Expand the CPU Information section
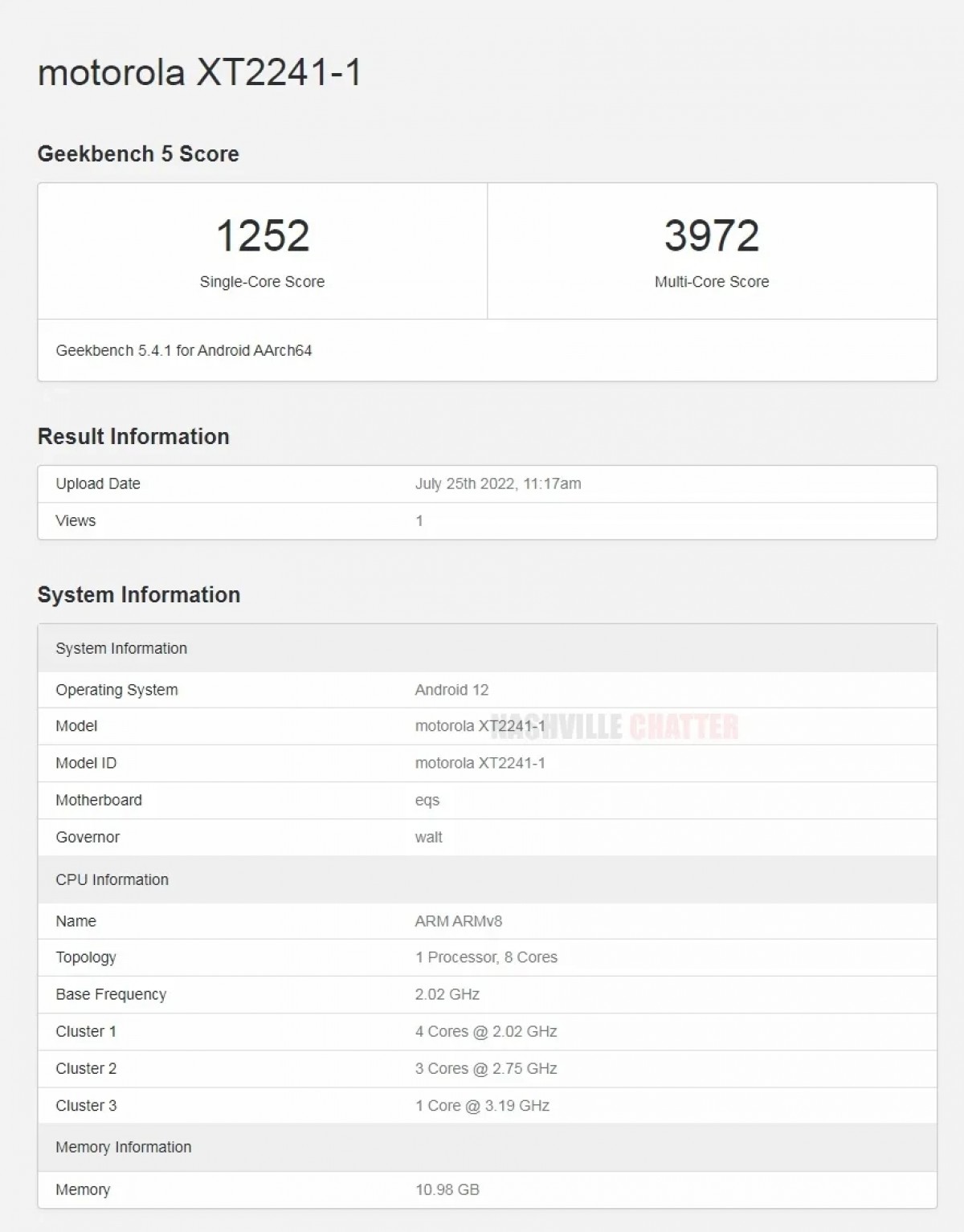The width and height of the screenshot is (964, 1232). 112,879
